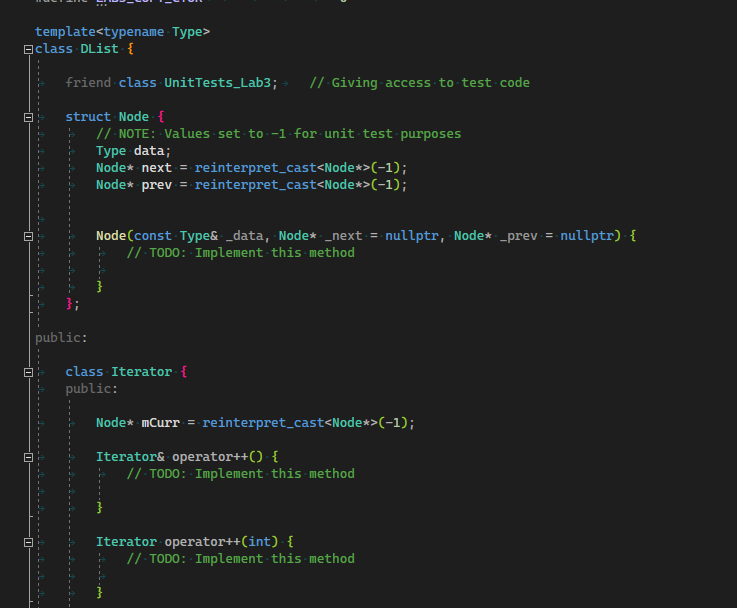Collapse the struct Node block
Image resolution: width=737 pixels, height=608 pixels.
(28, 117)
